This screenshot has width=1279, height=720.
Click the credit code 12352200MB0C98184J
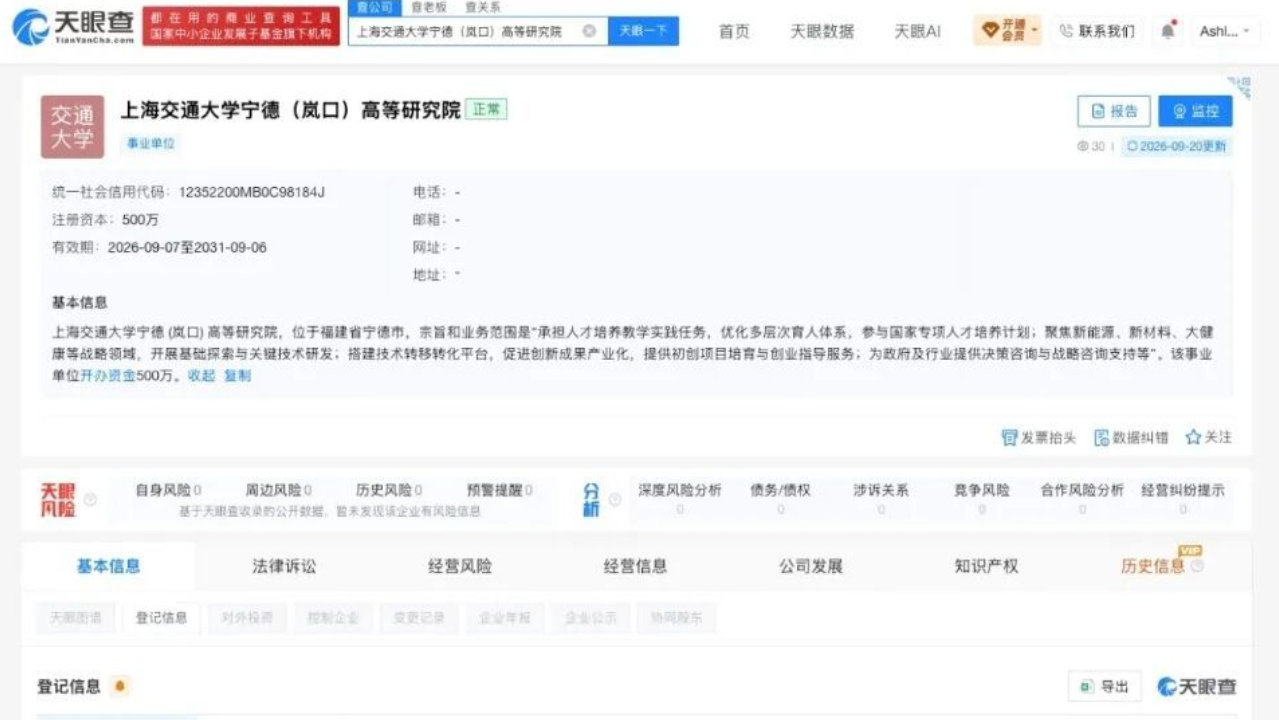click(252, 192)
